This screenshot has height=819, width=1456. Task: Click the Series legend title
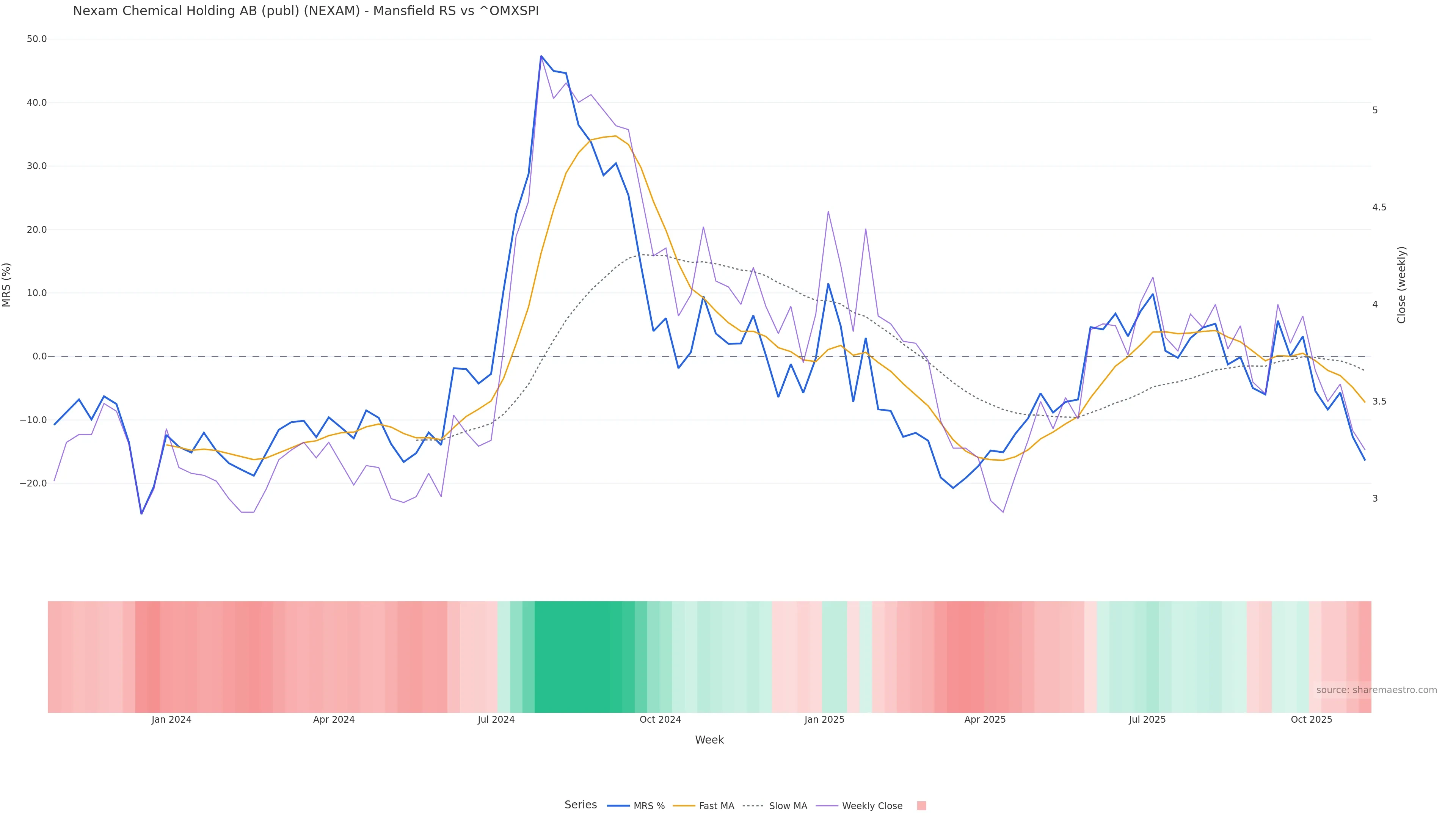pos(581,805)
